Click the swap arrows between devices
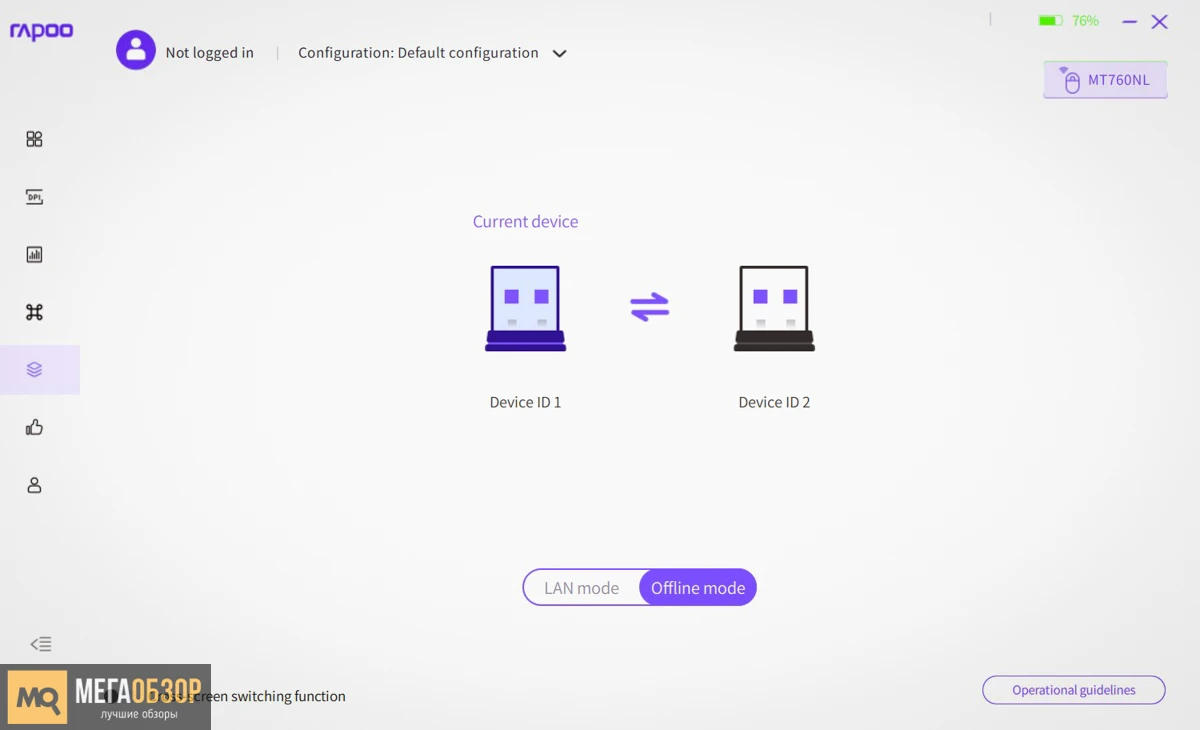1200x730 pixels. (x=649, y=307)
